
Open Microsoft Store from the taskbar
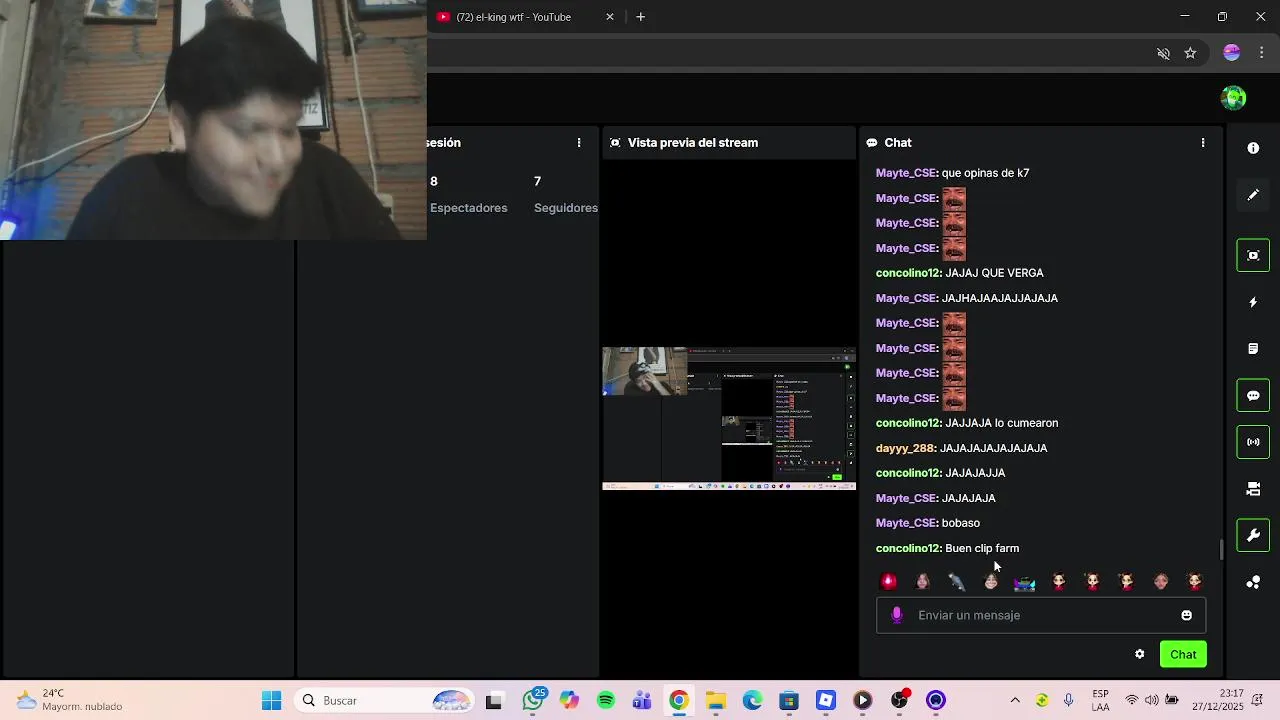pyautogui.click(x=789, y=701)
